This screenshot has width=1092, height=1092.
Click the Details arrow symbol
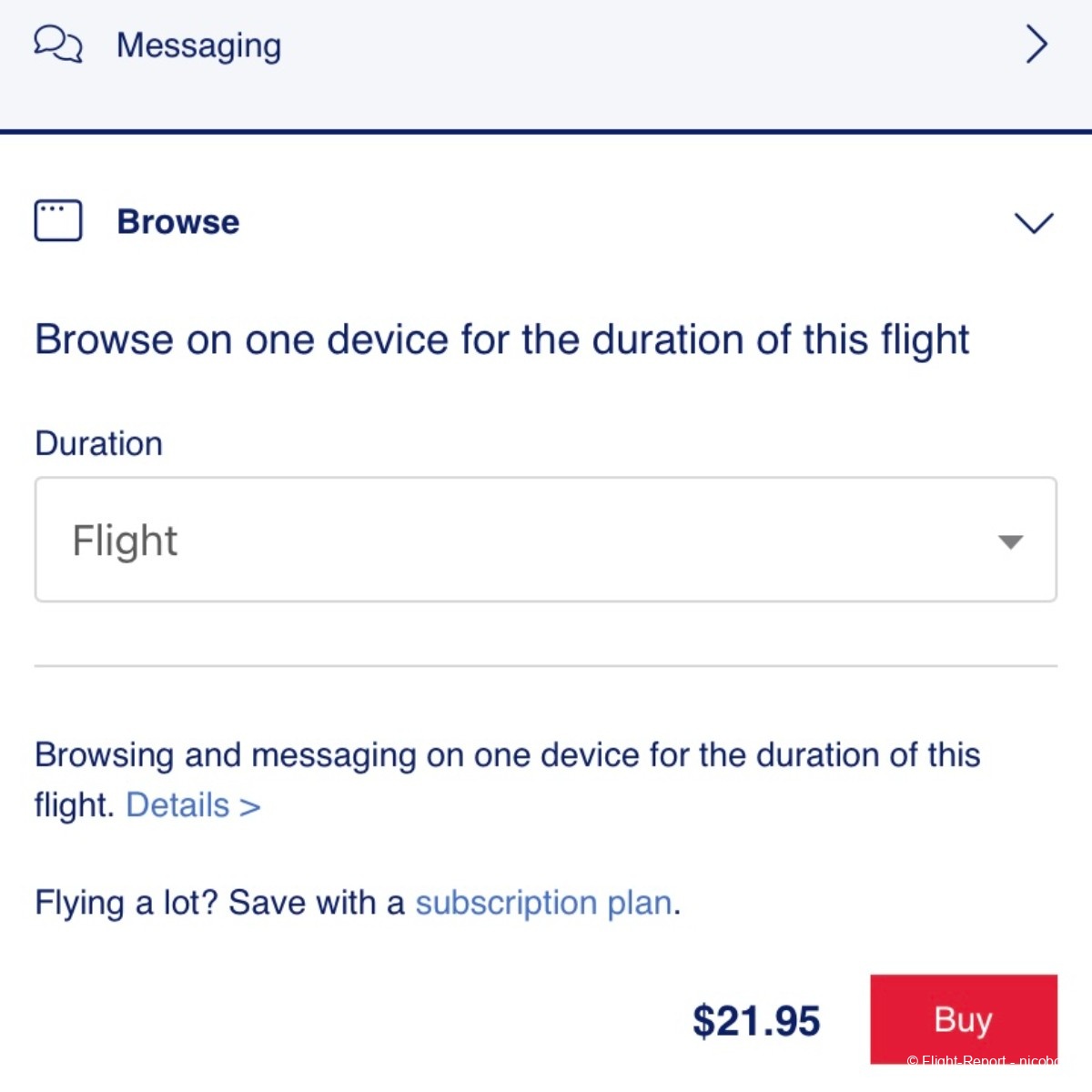(250, 807)
